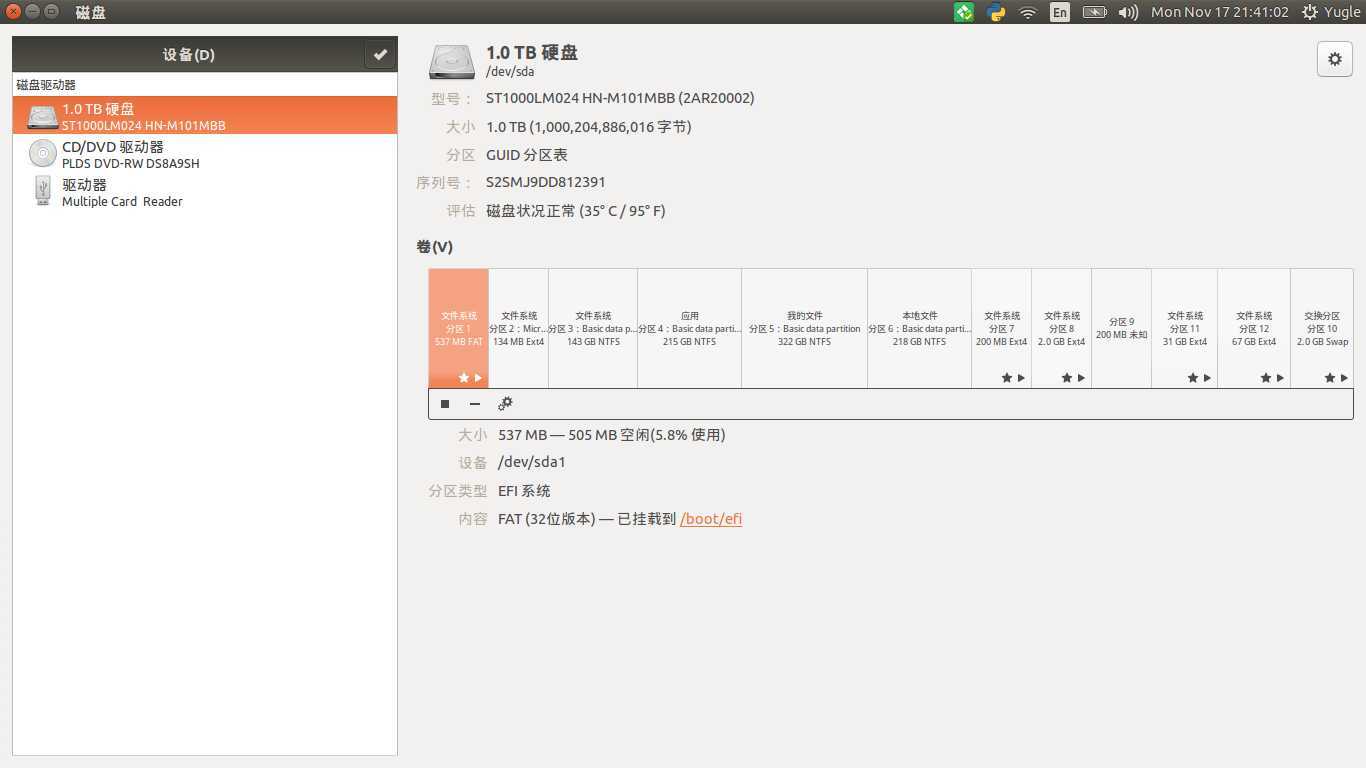Select partition 11 31 GB Ext4
This screenshot has height=768, width=1366.
tap(1185, 328)
